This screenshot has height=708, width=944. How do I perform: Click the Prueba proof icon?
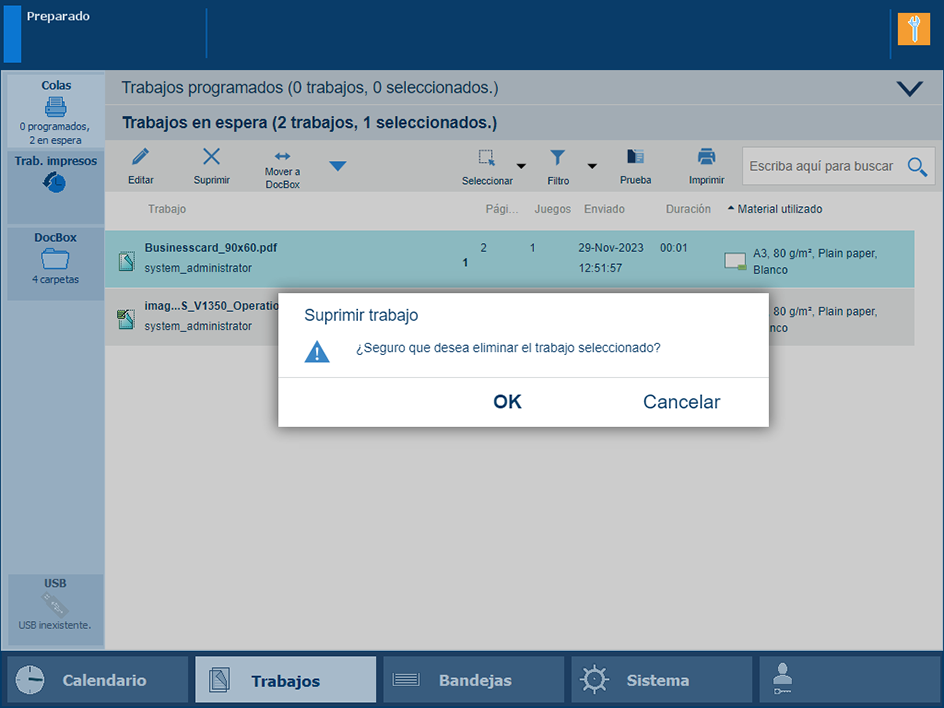635,157
